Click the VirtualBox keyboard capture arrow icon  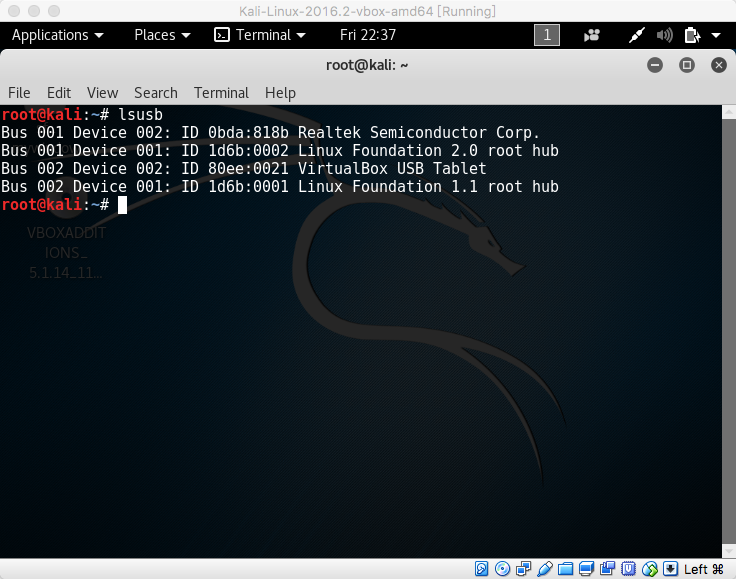point(670,569)
